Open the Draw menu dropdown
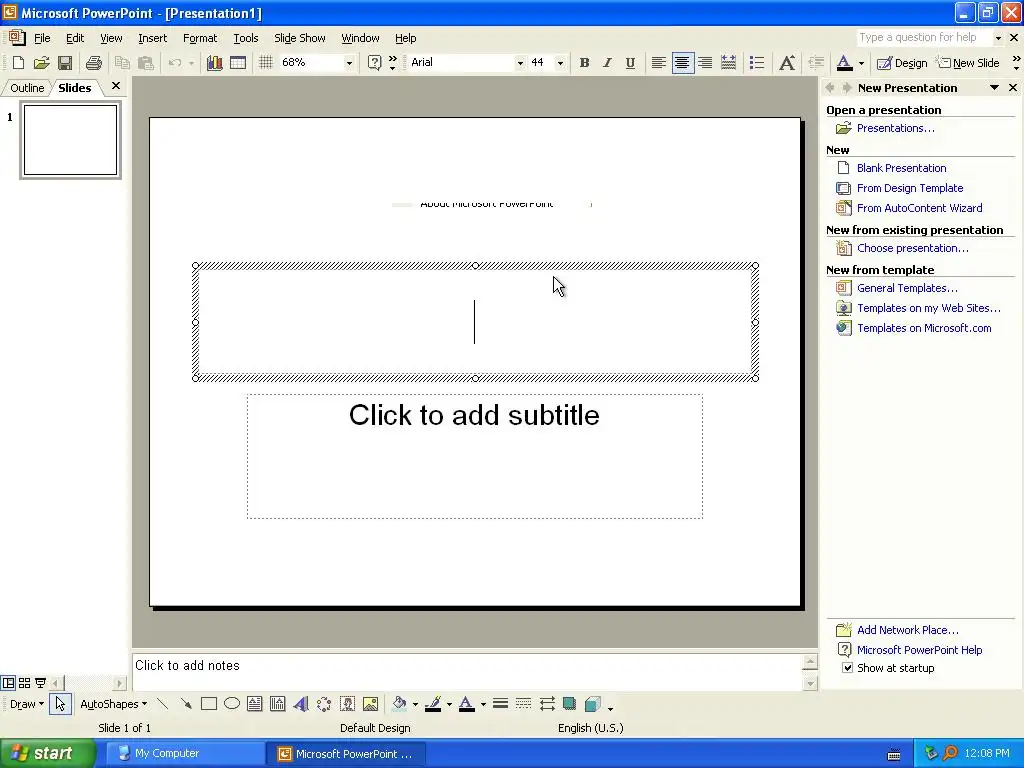The image size is (1024, 768). click(27, 704)
